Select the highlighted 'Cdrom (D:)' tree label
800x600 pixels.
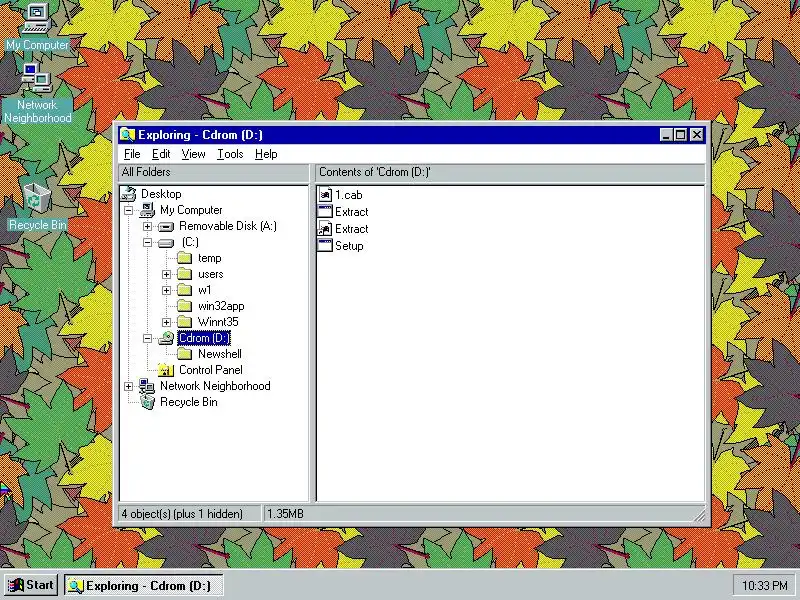click(204, 338)
